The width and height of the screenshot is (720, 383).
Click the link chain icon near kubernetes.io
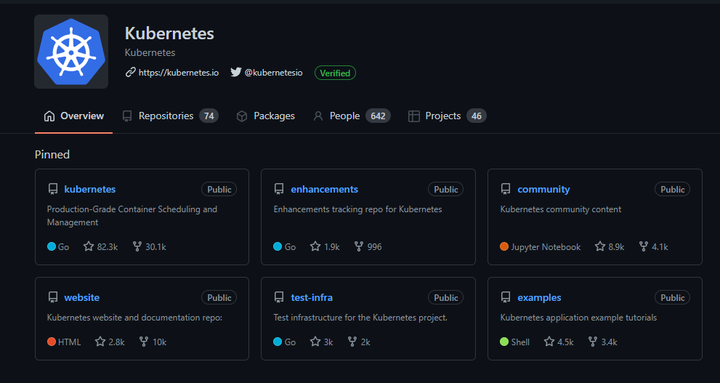130,73
